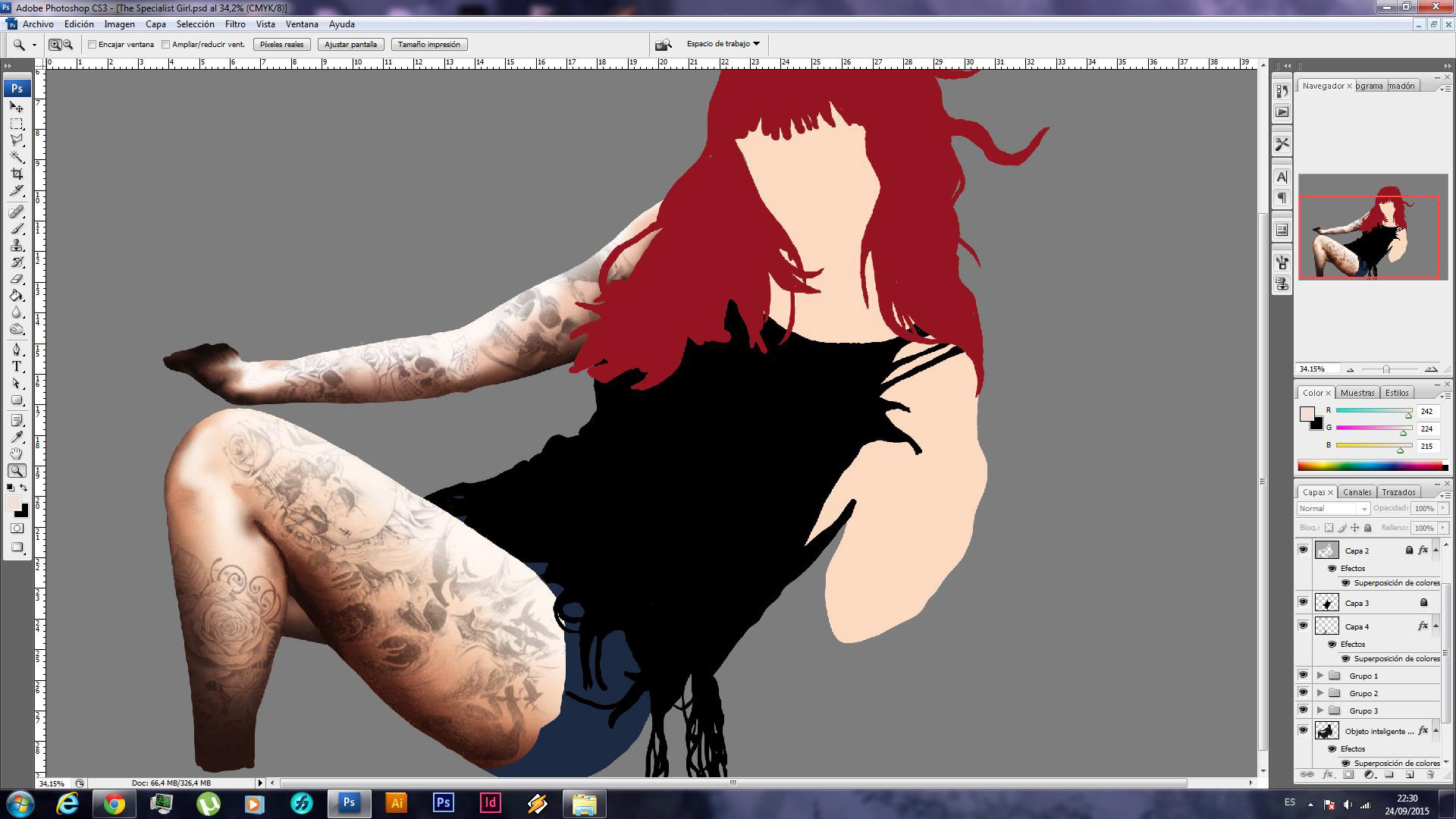The width and height of the screenshot is (1456, 819).
Task: Select the Hand tool
Action: tap(17, 453)
